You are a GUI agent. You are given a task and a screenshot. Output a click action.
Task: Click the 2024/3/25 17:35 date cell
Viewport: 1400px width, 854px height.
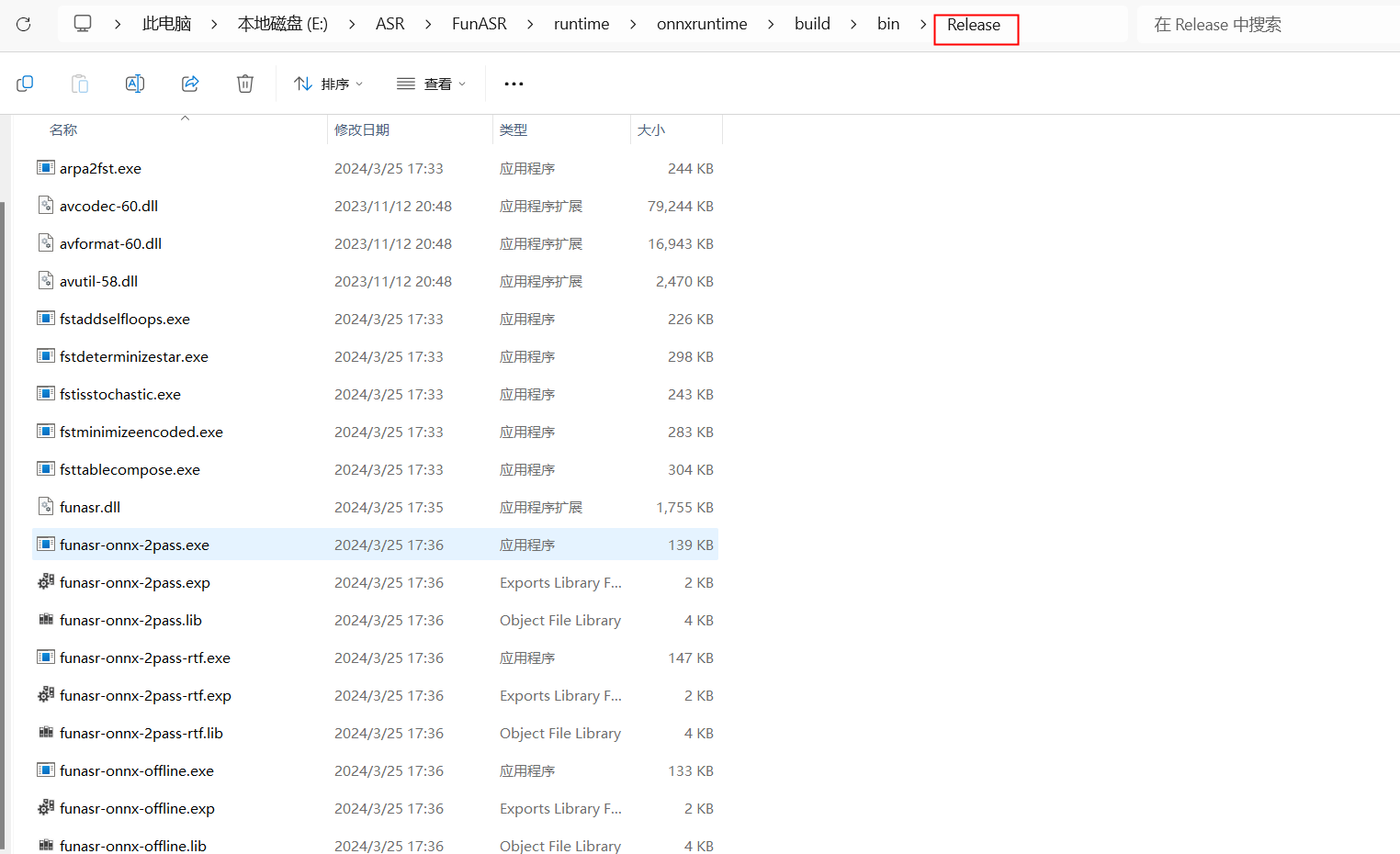(x=389, y=507)
